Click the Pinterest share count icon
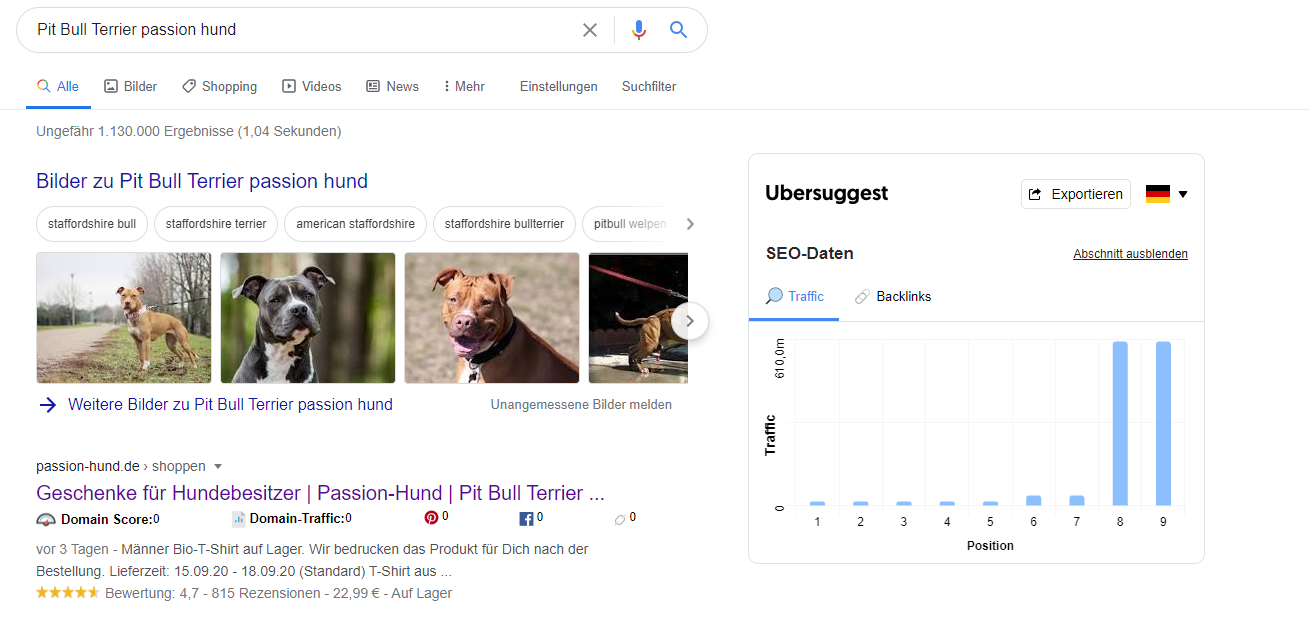Viewport: 1310px width, 626px height. point(431,518)
